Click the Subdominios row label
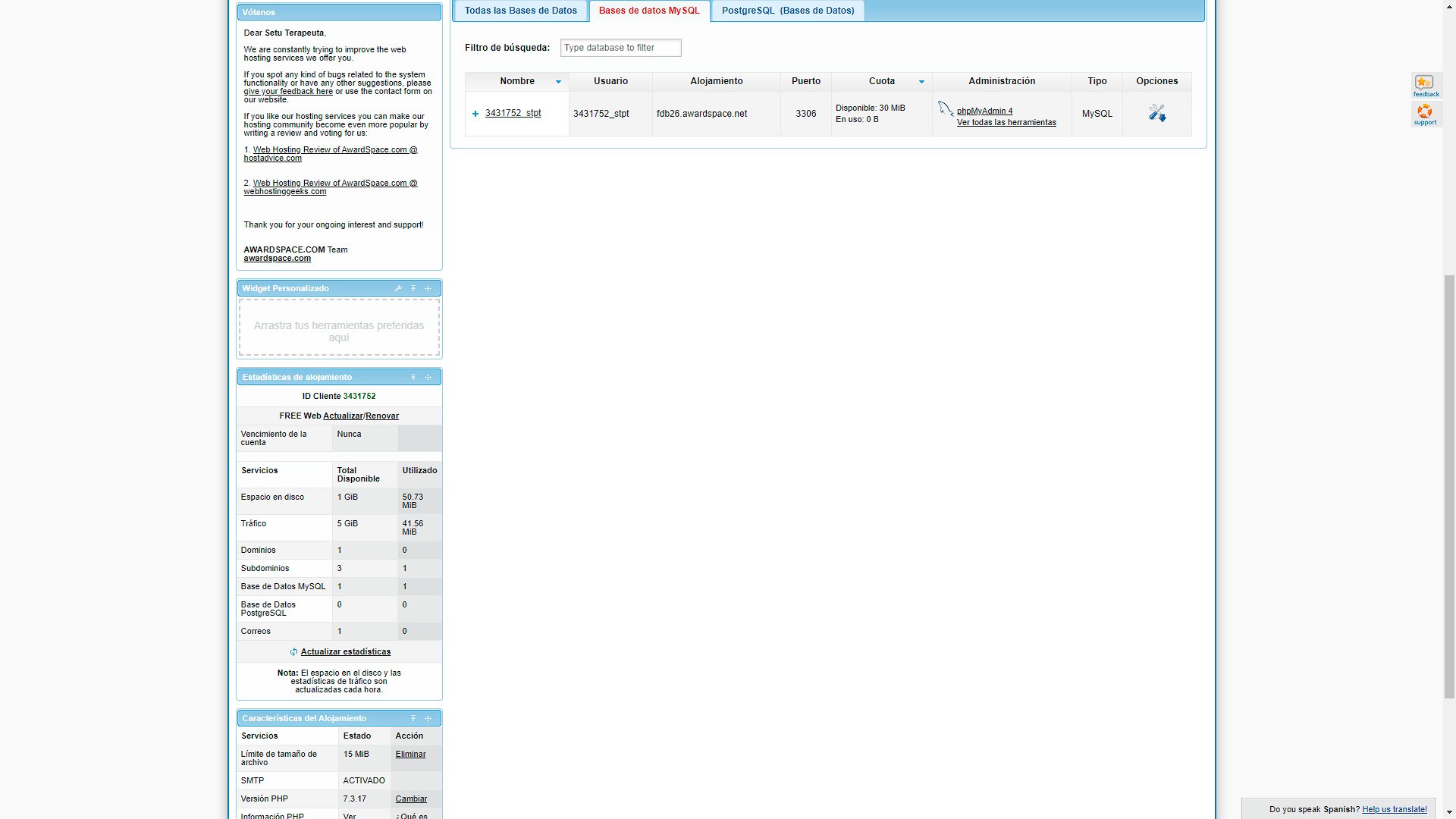Image resolution: width=1456 pixels, height=819 pixels. (x=265, y=568)
